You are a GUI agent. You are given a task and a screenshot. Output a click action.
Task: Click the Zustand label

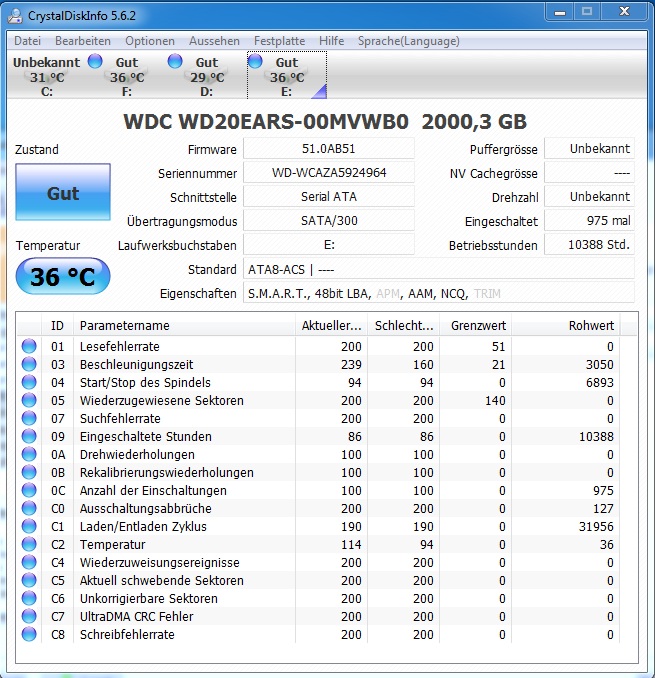coord(37,150)
